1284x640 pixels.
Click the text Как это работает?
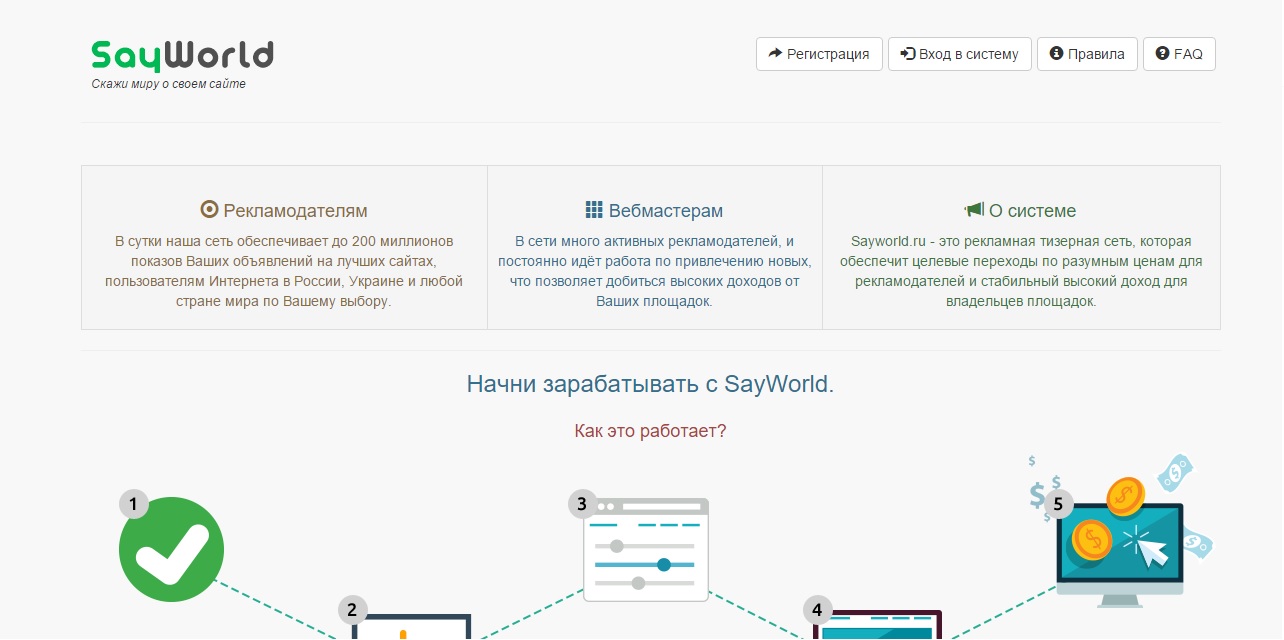tap(650, 431)
